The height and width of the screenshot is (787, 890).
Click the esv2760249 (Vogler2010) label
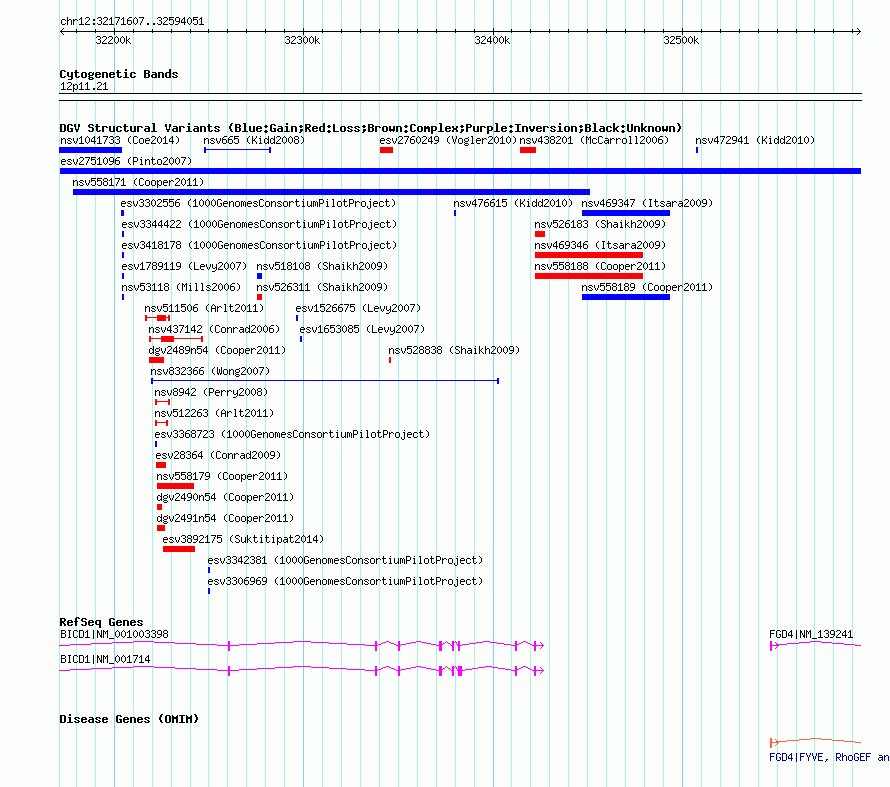coord(448,140)
